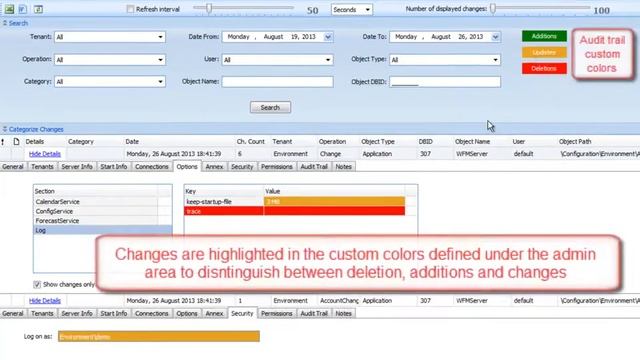
Task: Open the Permissions tab of the AccountChange record
Action: [x=277, y=313]
